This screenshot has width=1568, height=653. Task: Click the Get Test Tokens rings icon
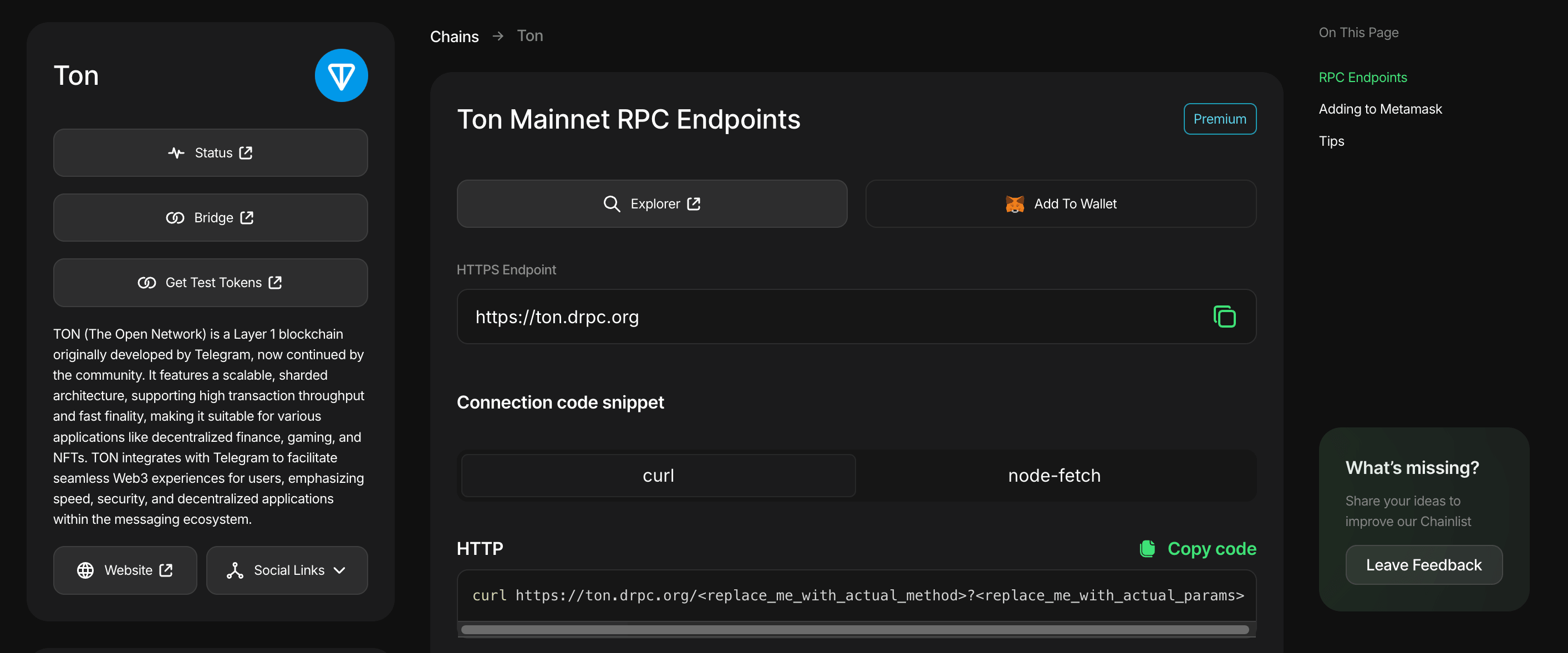click(x=147, y=282)
